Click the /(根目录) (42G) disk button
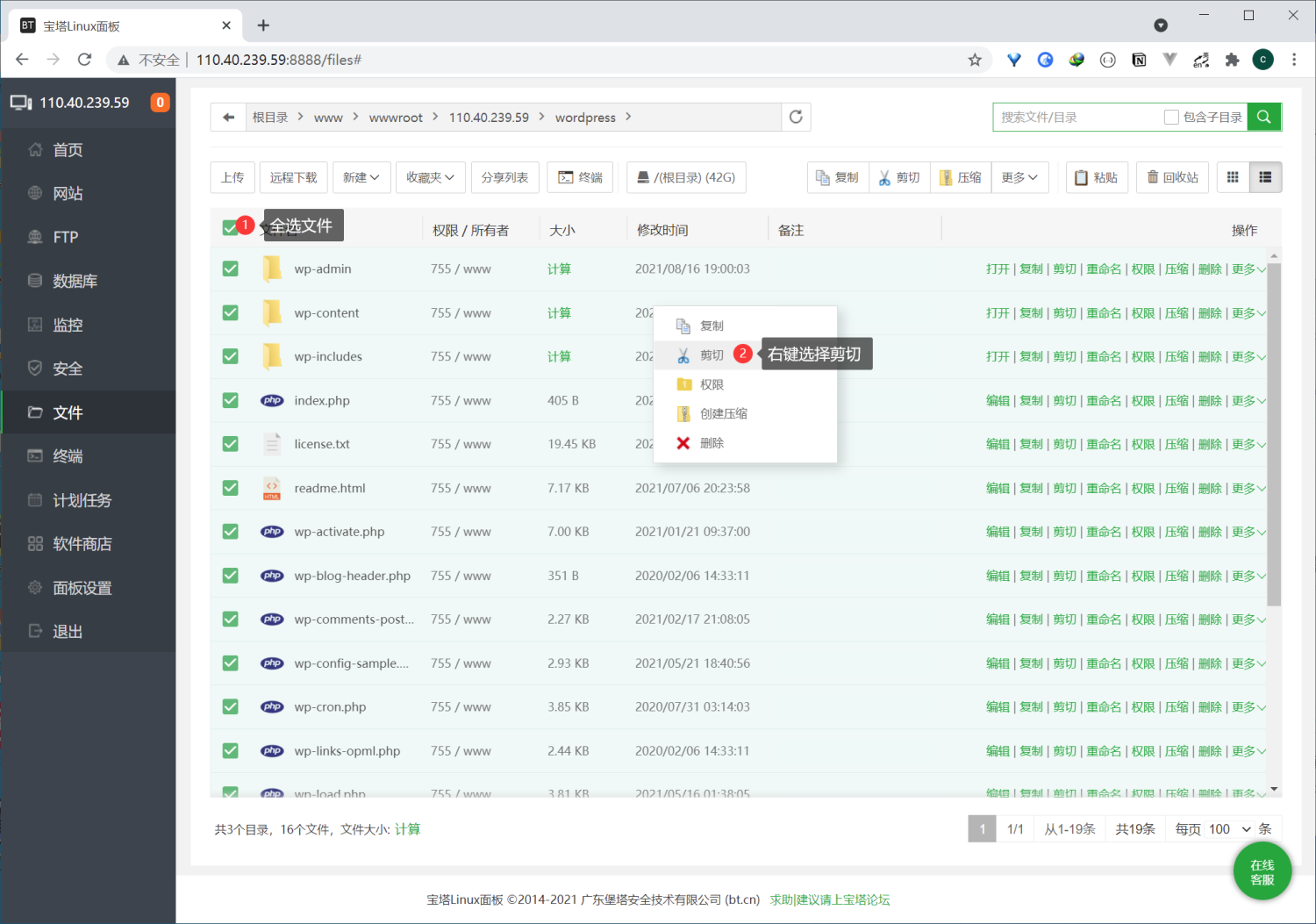Viewport: 1316px width, 924px height. click(x=686, y=177)
